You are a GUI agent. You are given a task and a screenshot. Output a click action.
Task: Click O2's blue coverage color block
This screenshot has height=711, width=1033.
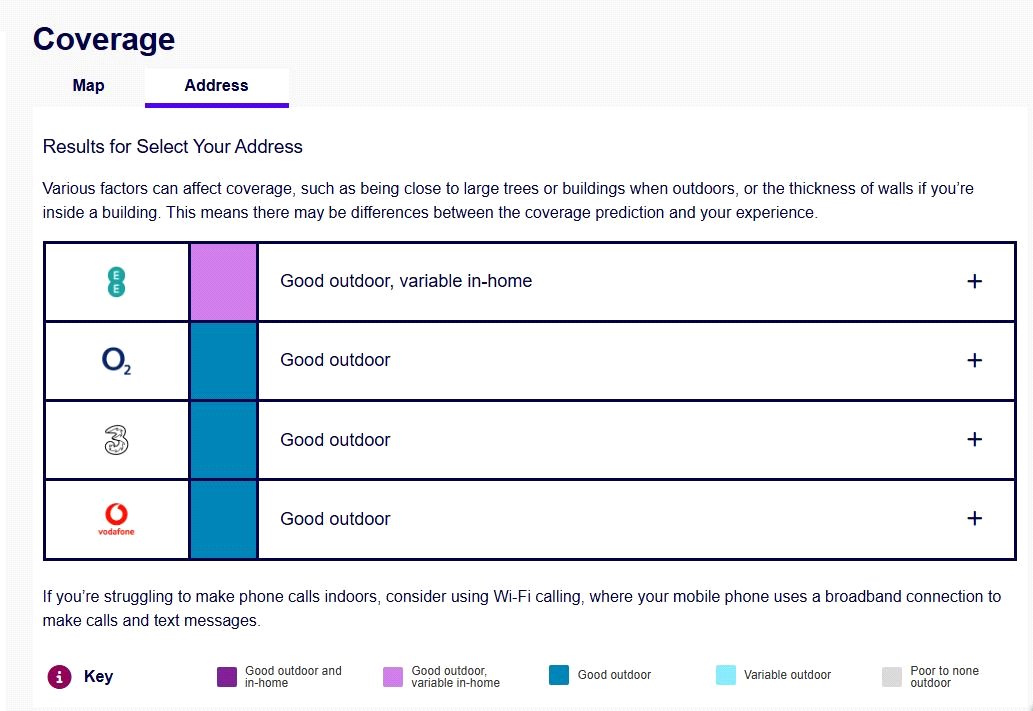(223, 361)
